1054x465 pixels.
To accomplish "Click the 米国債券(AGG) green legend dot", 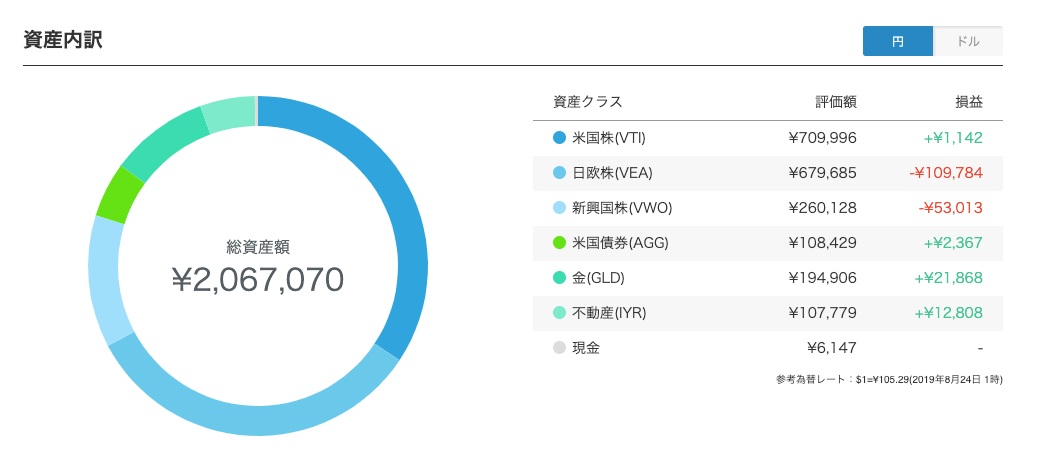I will click(x=559, y=243).
